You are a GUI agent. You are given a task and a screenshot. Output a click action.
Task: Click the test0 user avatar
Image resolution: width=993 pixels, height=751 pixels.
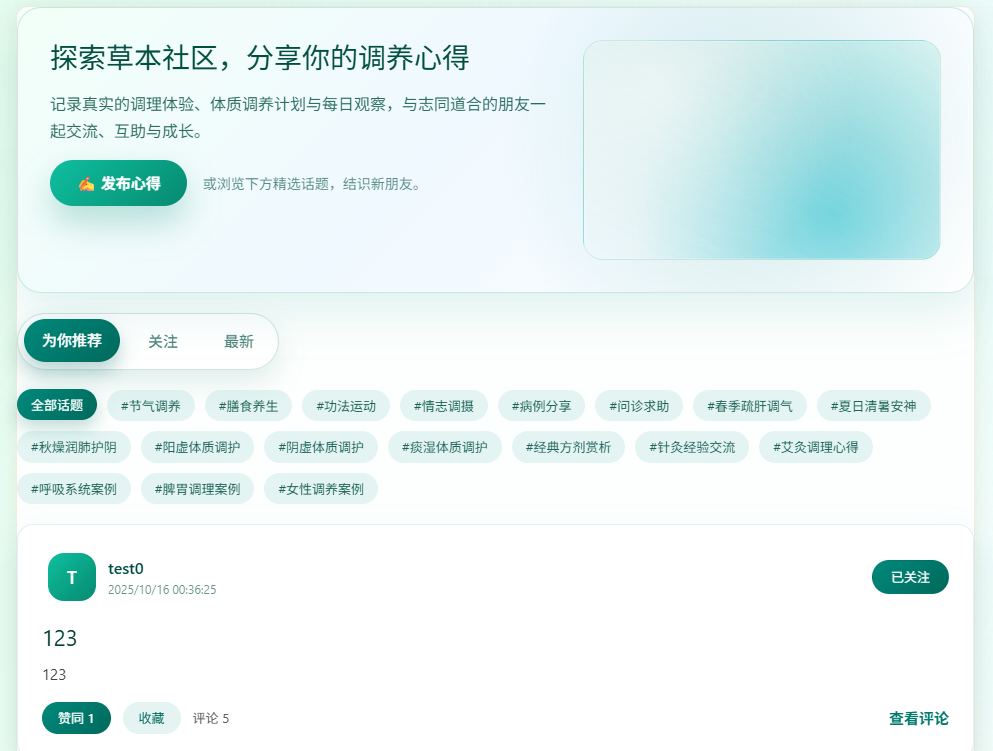(72, 577)
